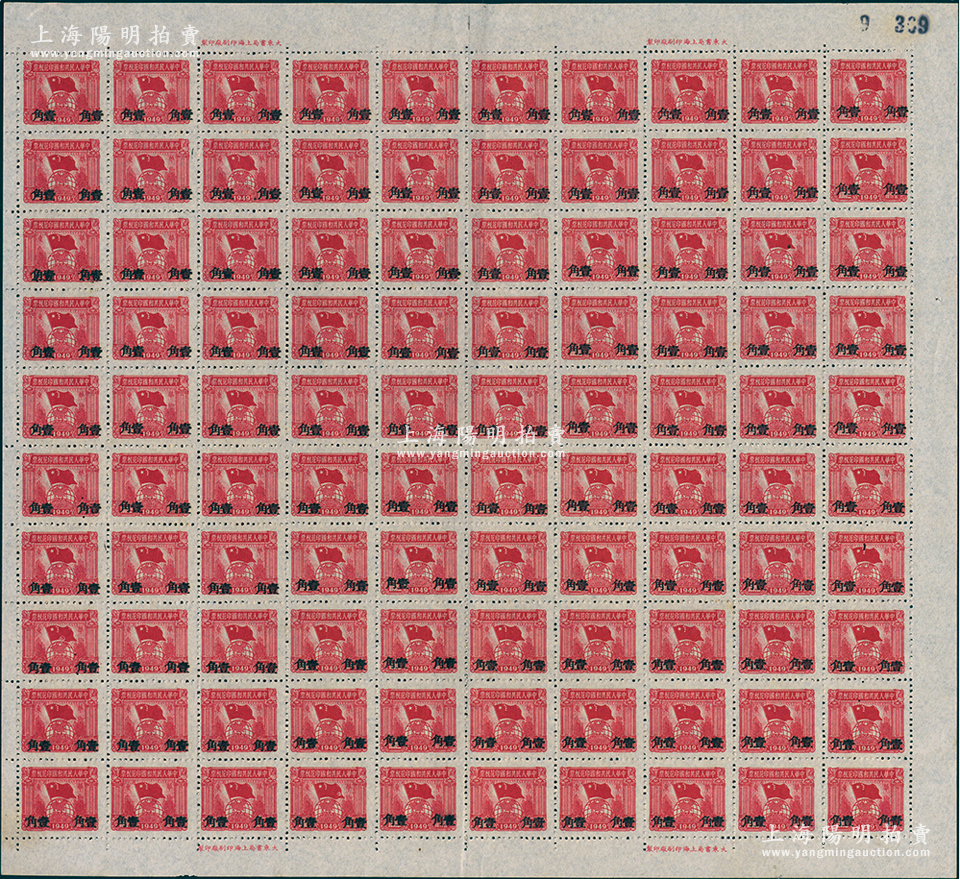Select the stamp in first row, last column
Viewport: 960px width, 879px height.
pyautogui.click(x=868, y=91)
